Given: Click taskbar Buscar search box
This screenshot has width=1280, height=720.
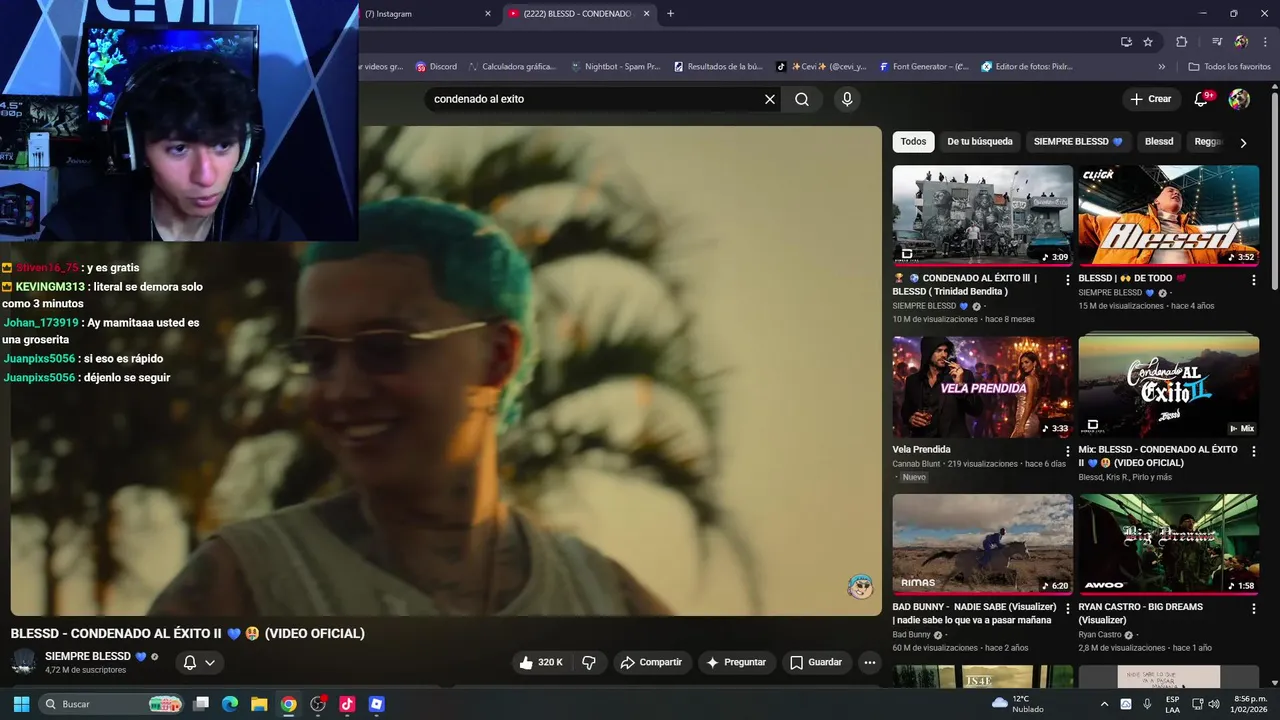Looking at the screenshot, I should 111,704.
